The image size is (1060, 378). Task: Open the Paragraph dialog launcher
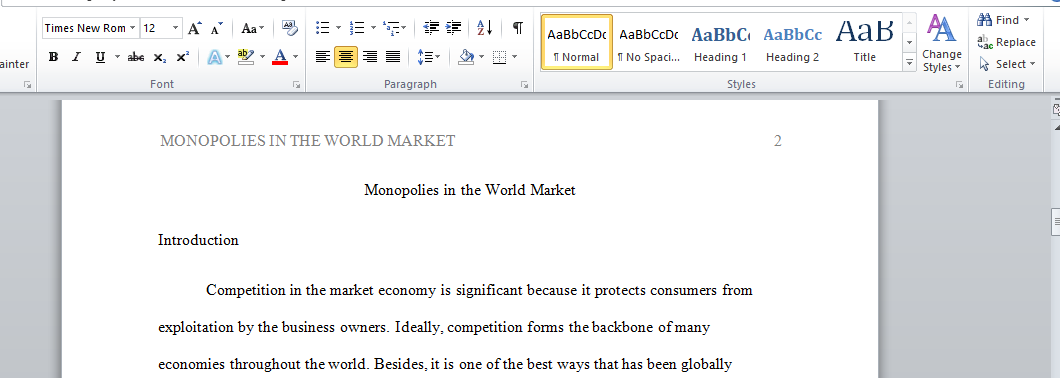pyautogui.click(x=524, y=85)
